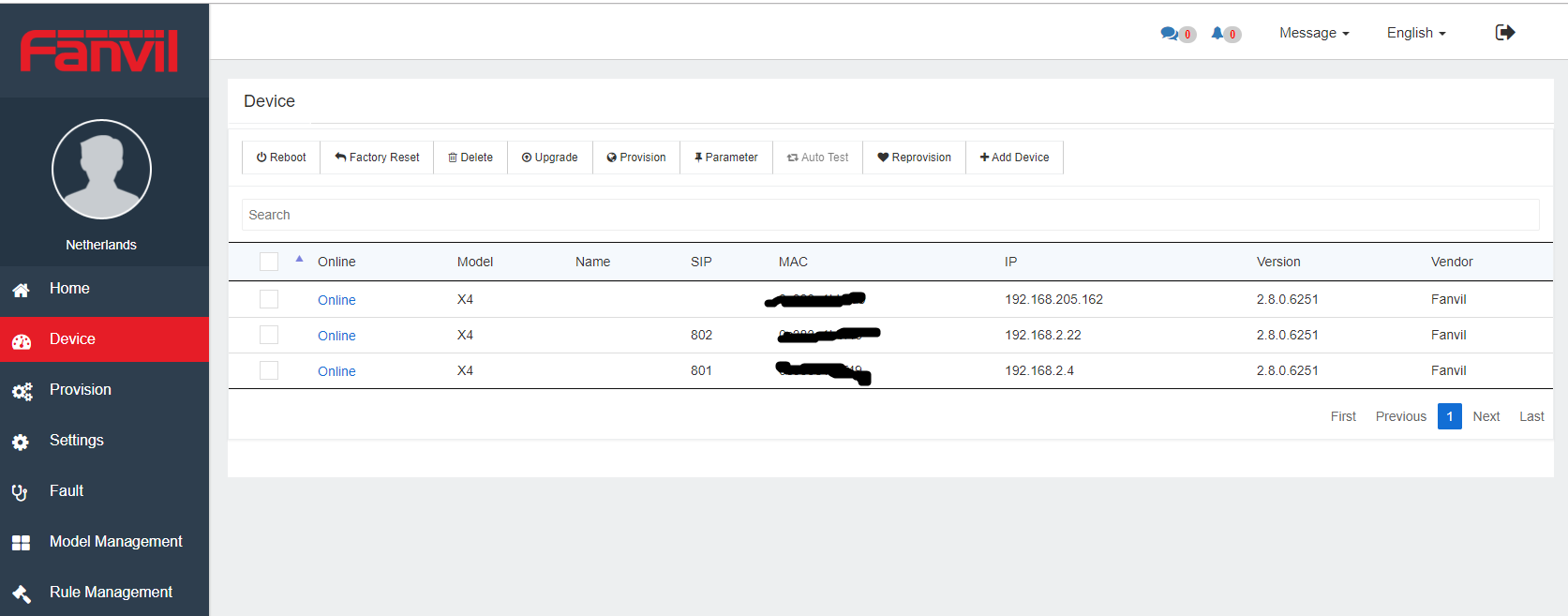The width and height of the screenshot is (1568, 616).
Task: Click the Device dashboard icon
Action: tap(21, 340)
